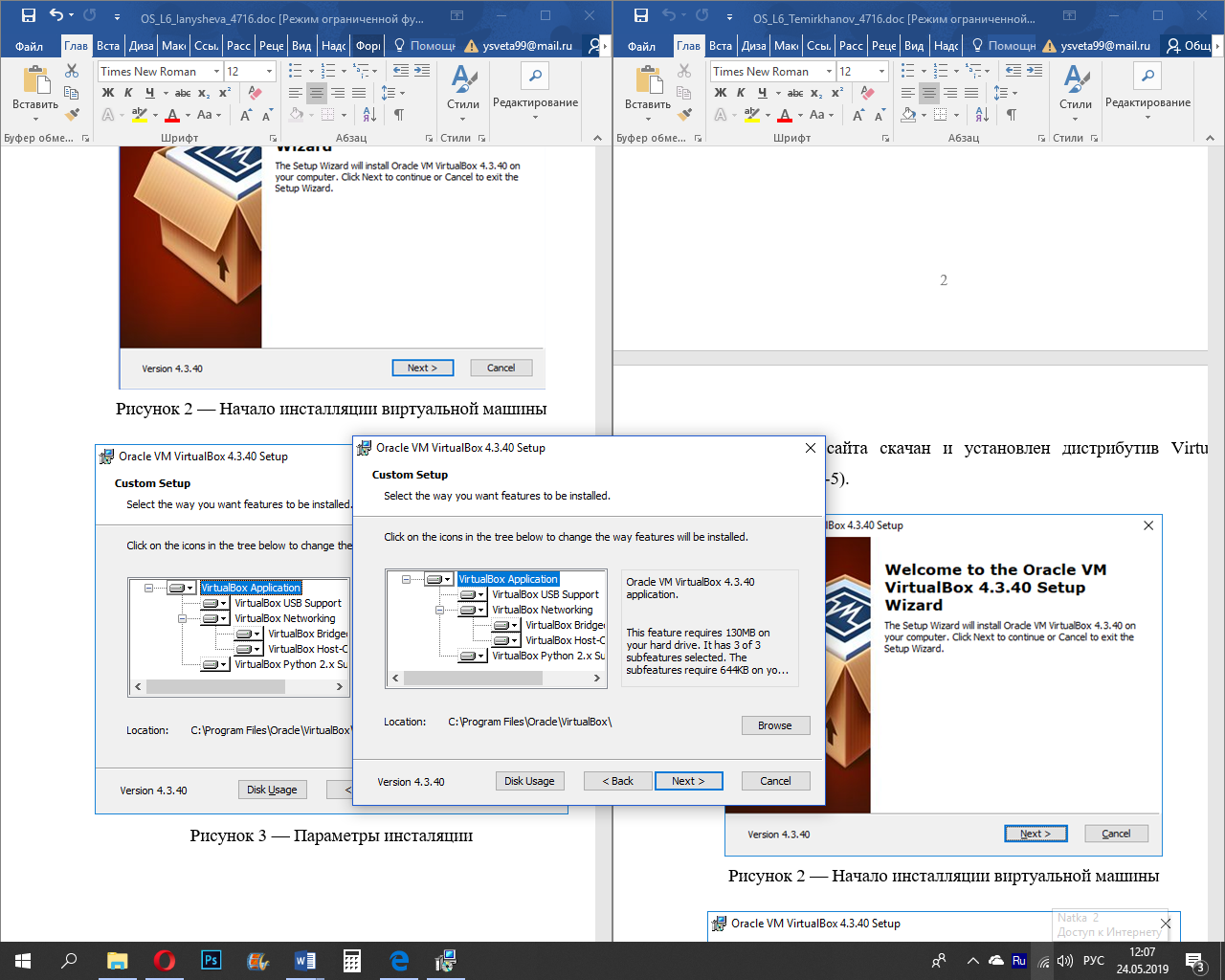Launch Calculator from the taskbar
The width and height of the screenshot is (1225, 980).
point(352,961)
